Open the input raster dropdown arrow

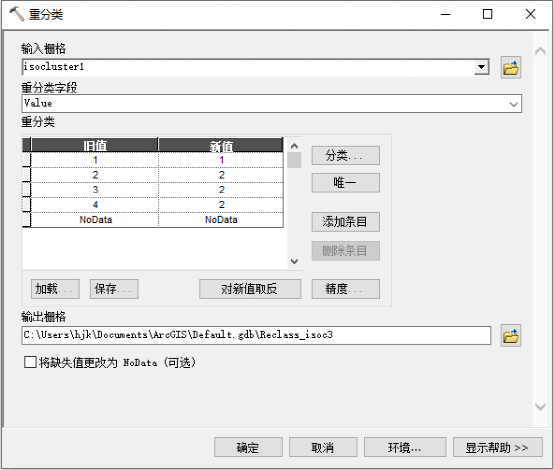point(481,67)
